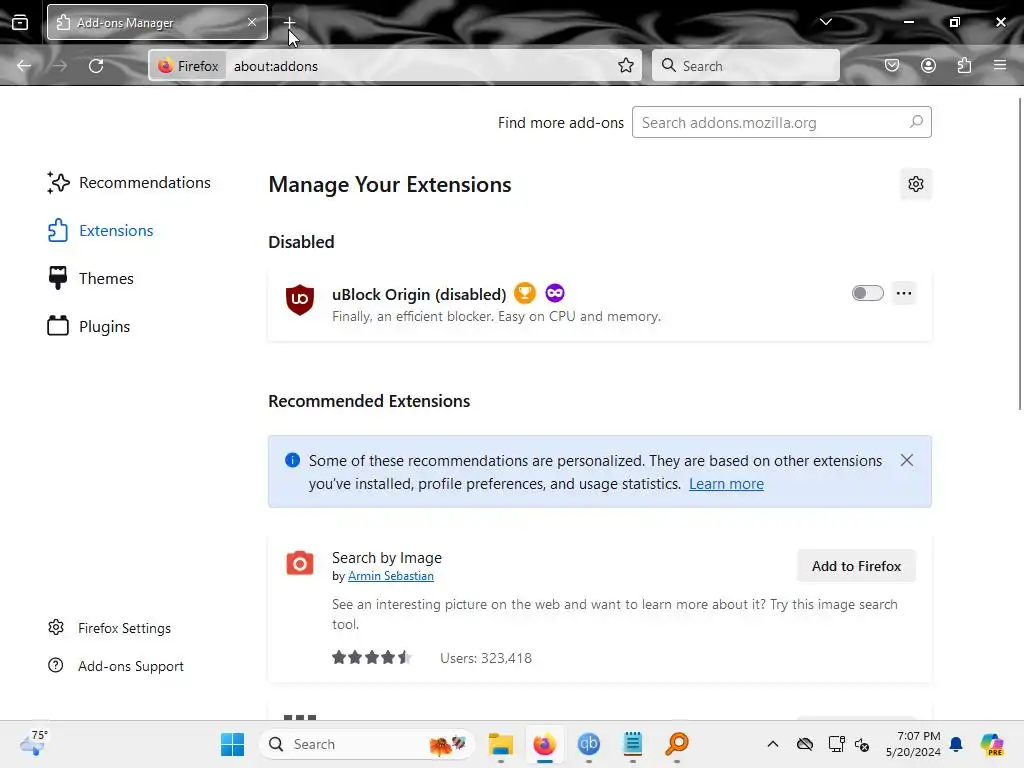Open the Copilot preview icon
This screenshot has height=768, width=1024.
coord(991,744)
